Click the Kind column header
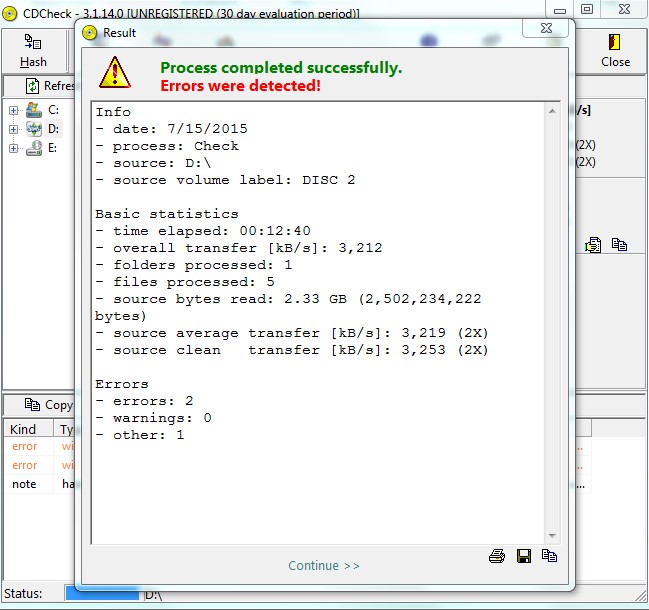 pos(24,429)
